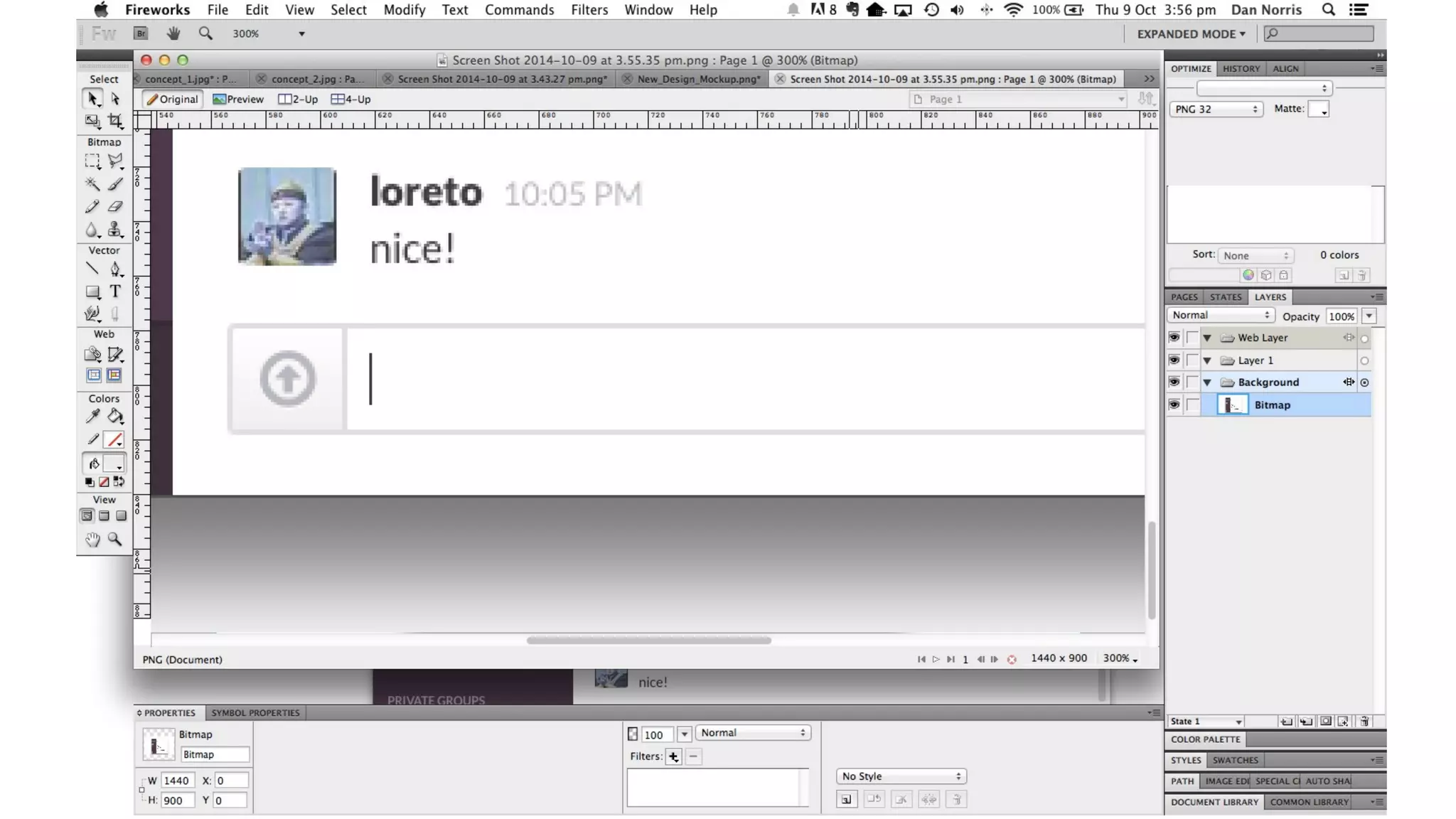Select the Eyedropper tool
The height and width of the screenshot is (819, 1456).
pyautogui.click(x=92, y=417)
